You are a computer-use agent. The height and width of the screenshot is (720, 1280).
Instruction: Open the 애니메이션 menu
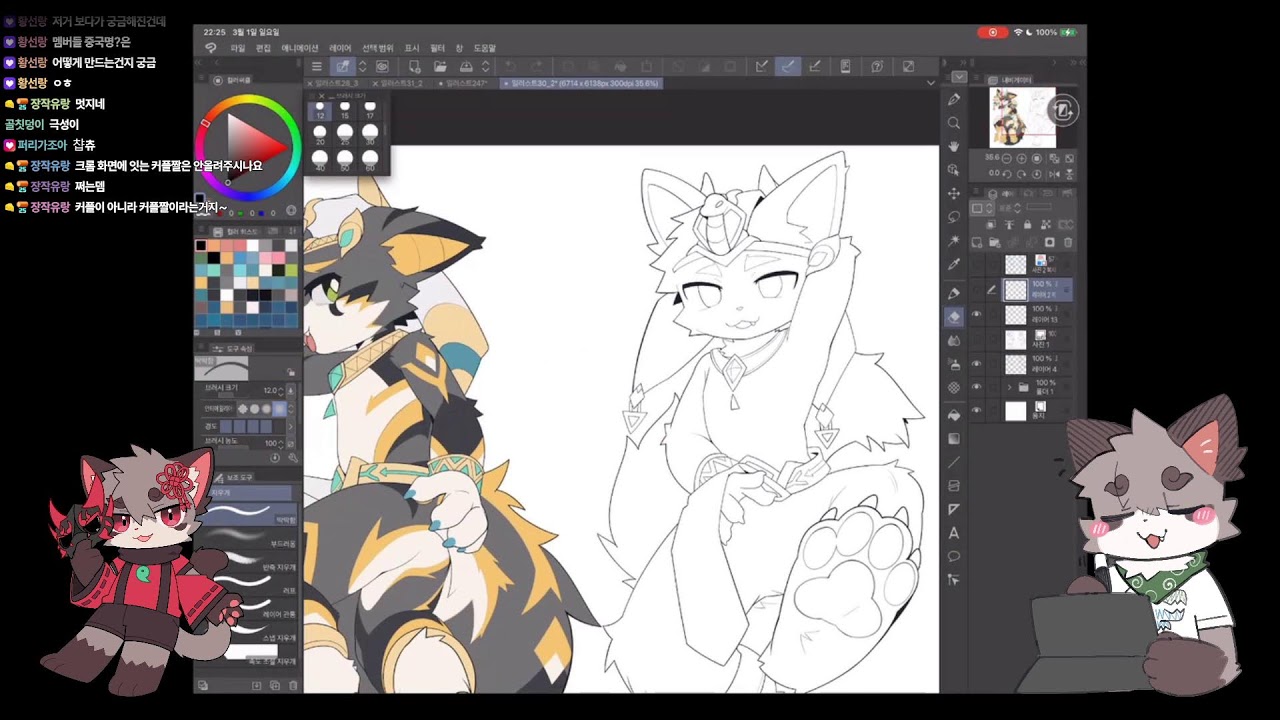click(300, 48)
